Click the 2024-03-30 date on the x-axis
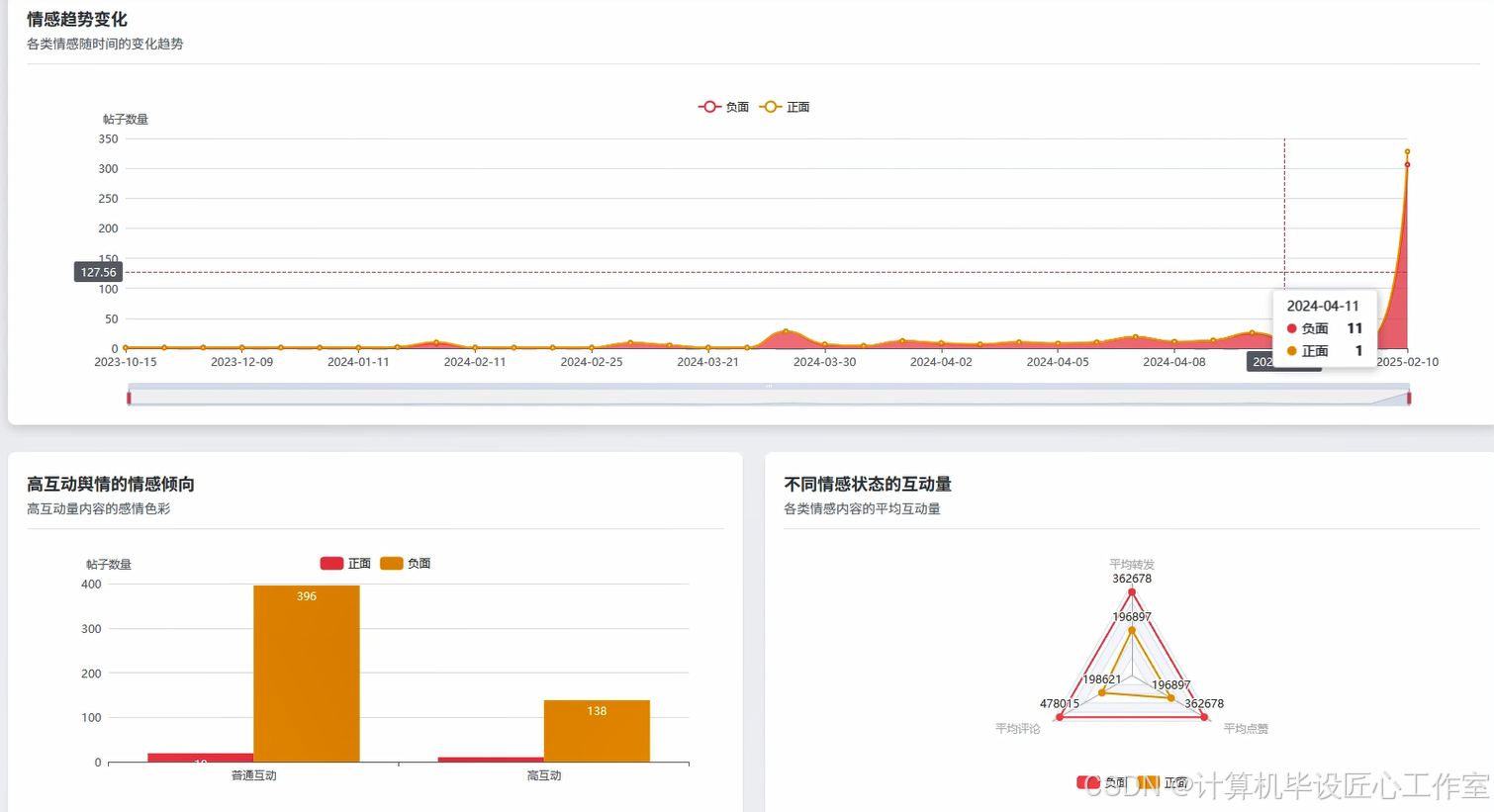Viewport: 1494px width, 812px height. [825, 362]
